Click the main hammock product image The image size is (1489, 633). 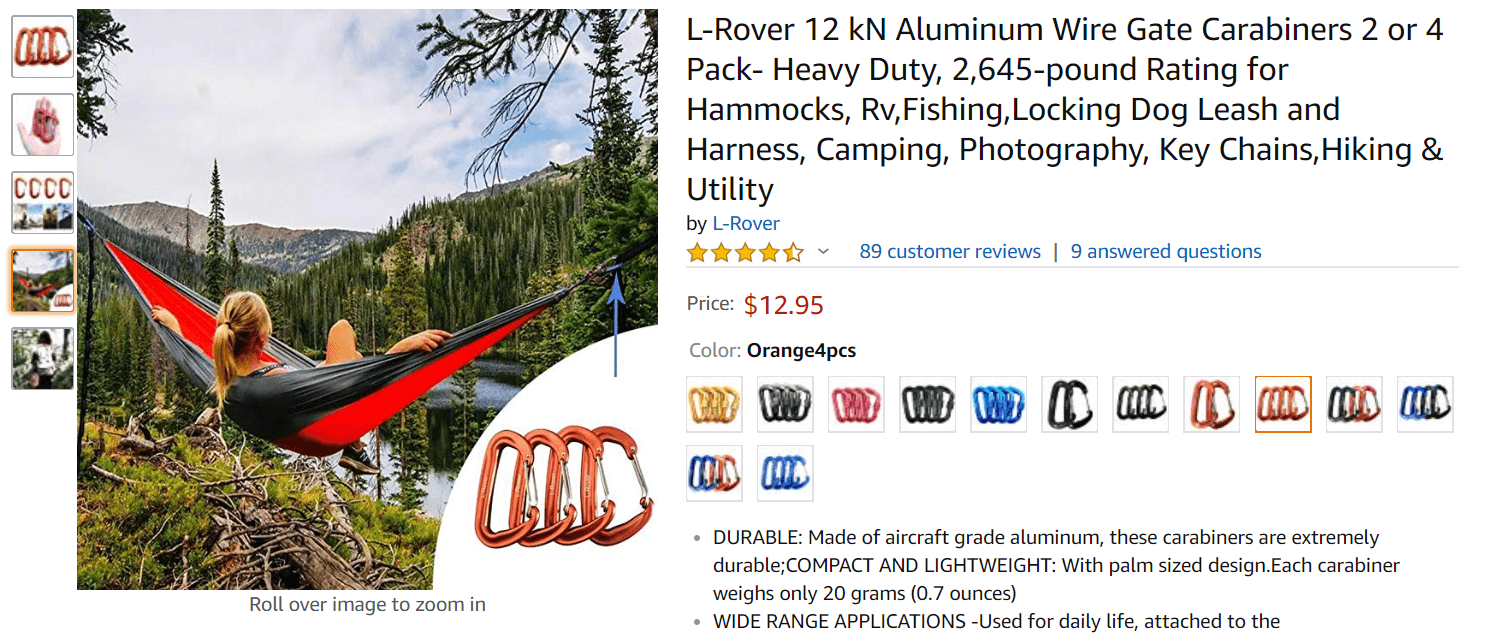tap(367, 299)
